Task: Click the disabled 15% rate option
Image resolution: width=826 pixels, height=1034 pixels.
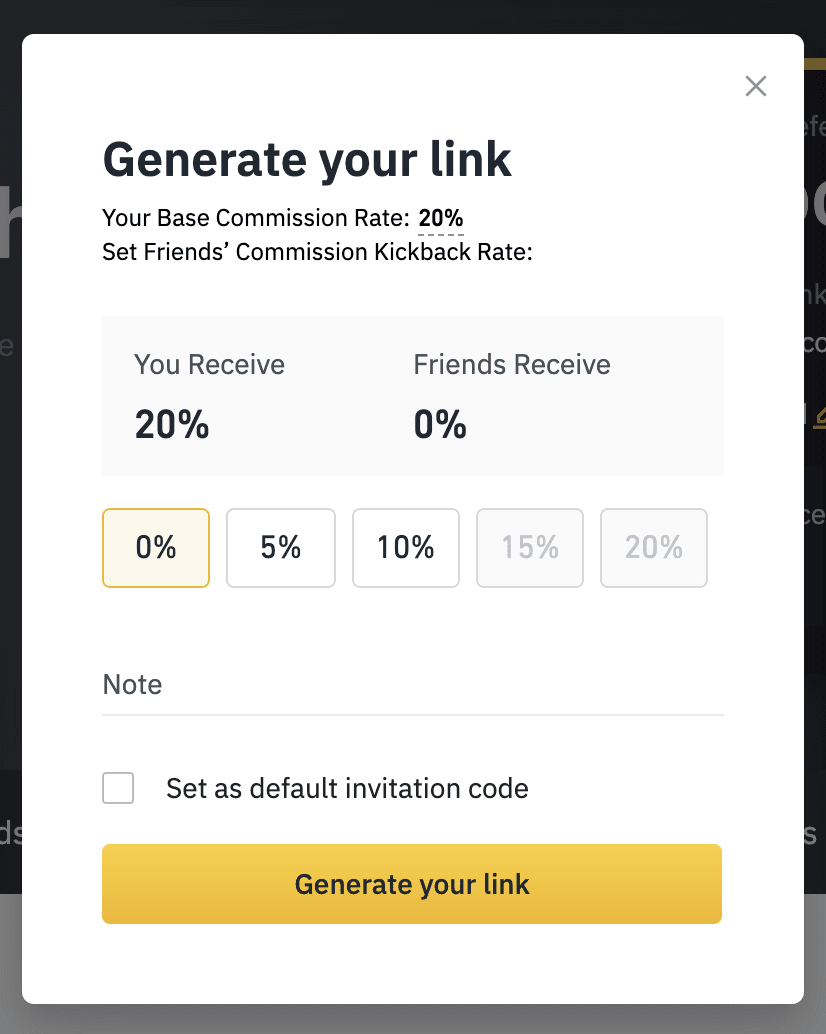Action: click(530, 547)
